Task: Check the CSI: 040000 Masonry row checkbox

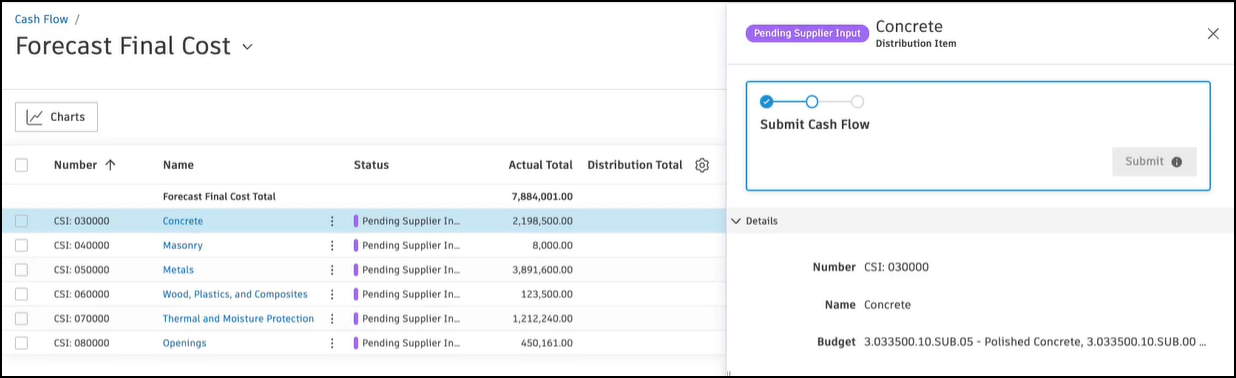Action: coord(22,245)
